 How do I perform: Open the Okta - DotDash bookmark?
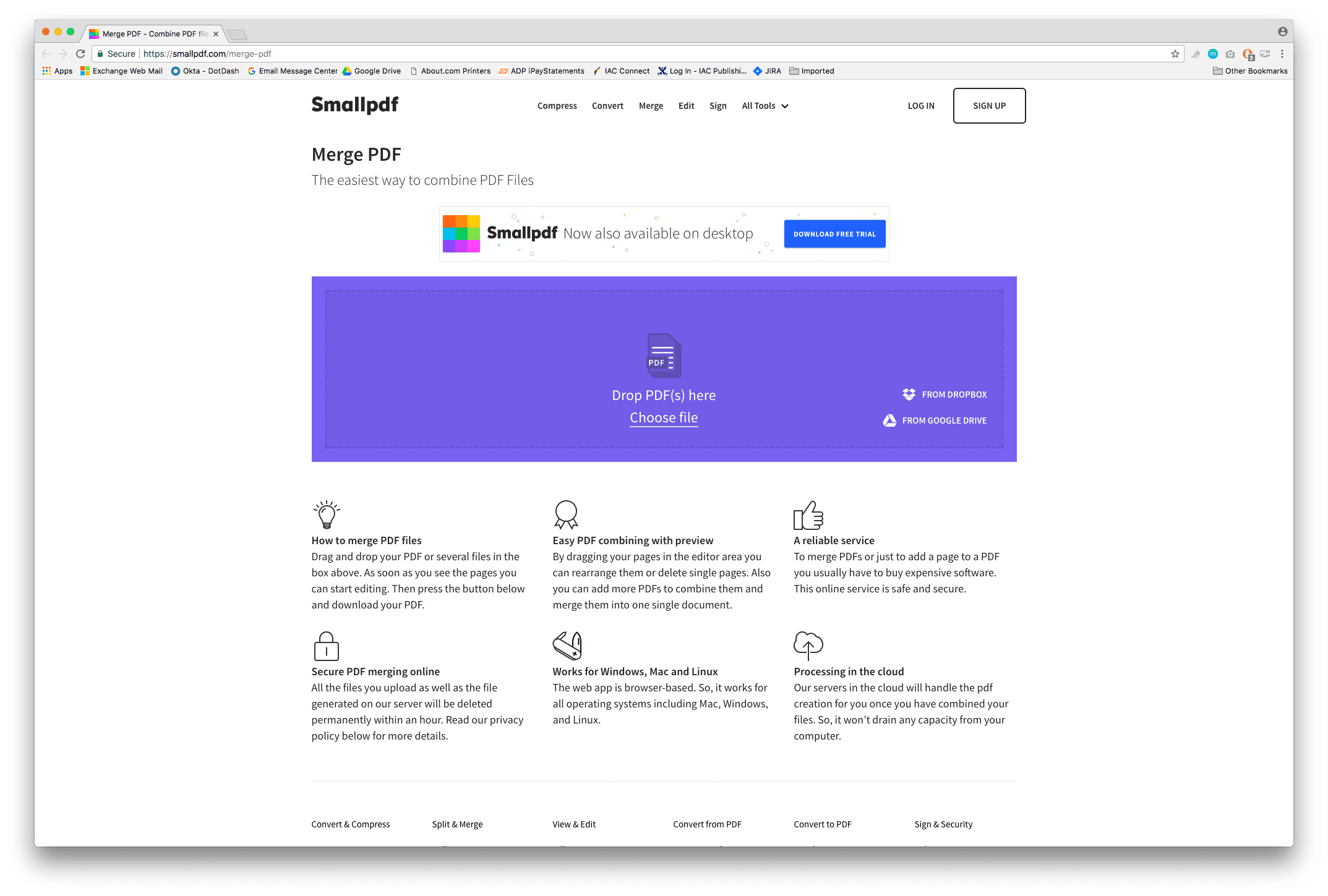[205, 71]
